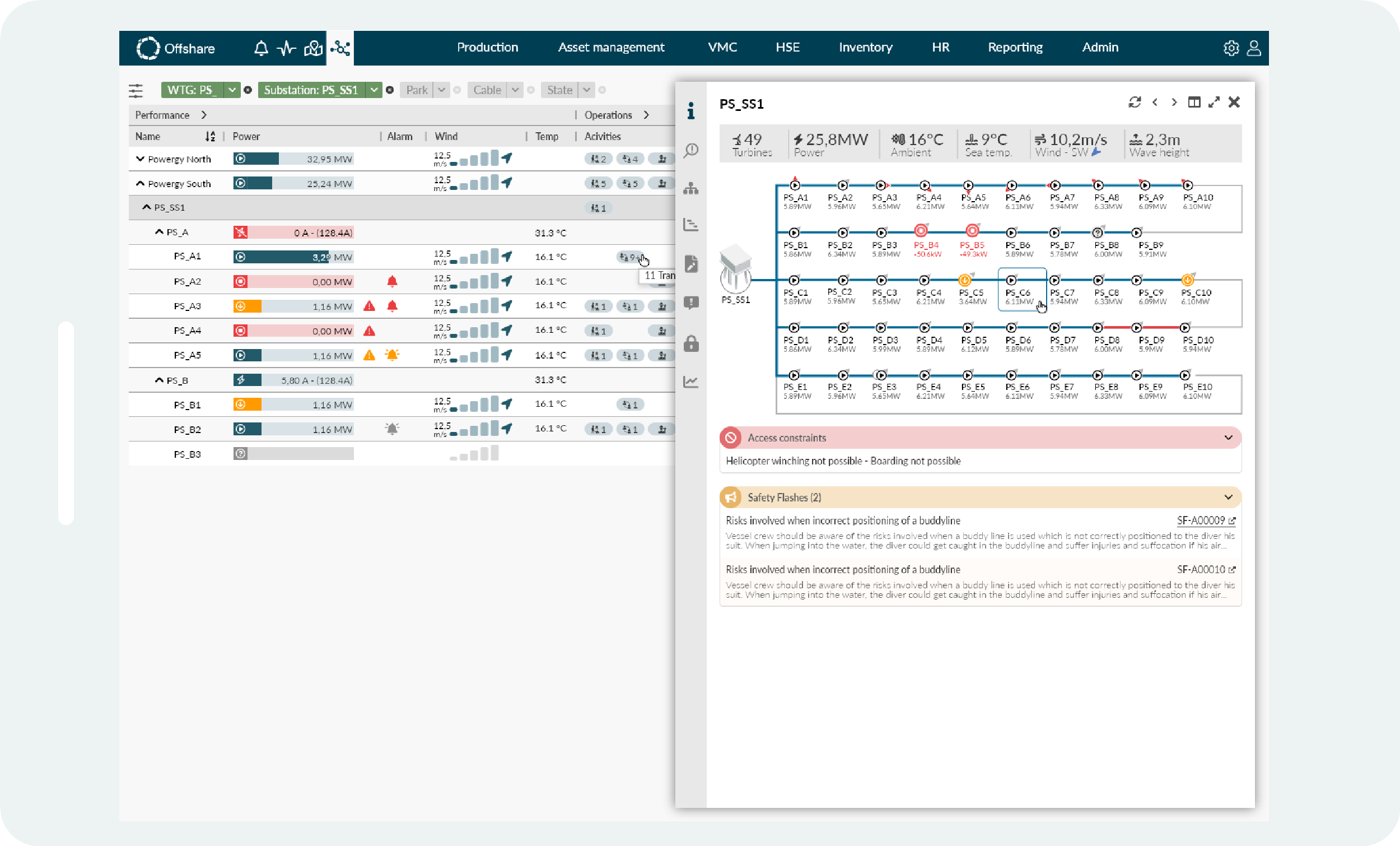The width and height of the screenshot is (1400, 846).
Task: Collapse the PS_SS1 tree row
Action: pyautogui.click(x=147, y=207)
